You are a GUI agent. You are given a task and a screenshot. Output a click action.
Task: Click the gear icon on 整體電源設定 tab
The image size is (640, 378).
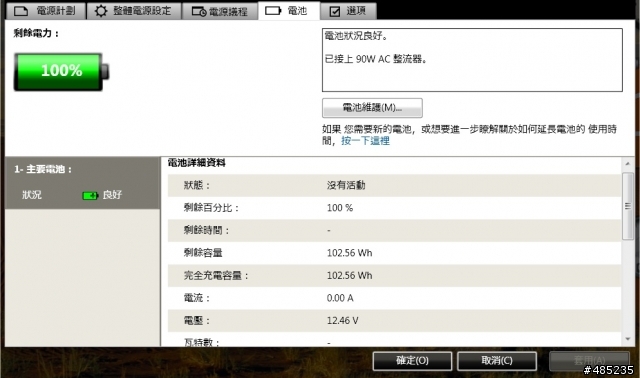101,11
